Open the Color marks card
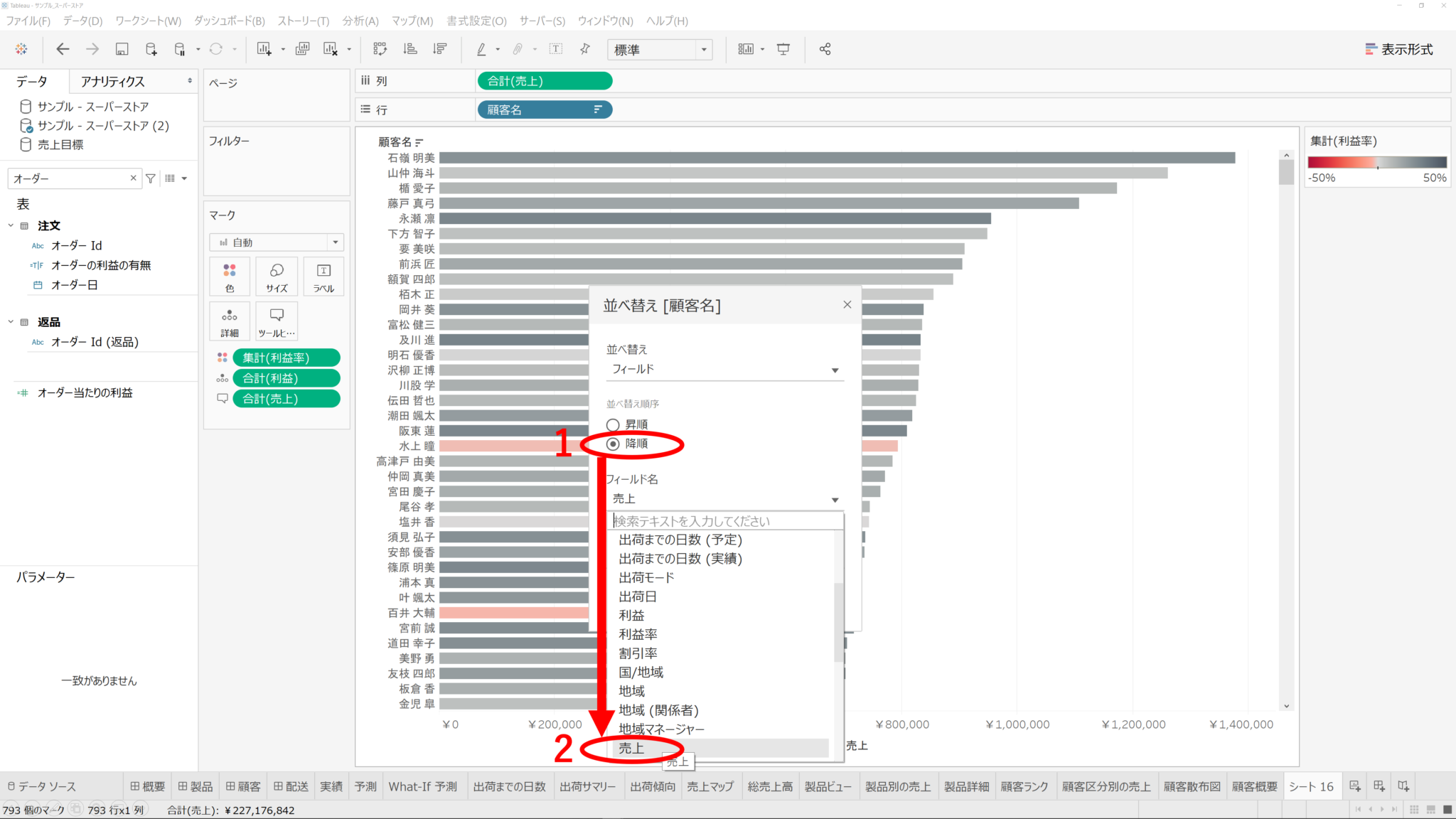The height and width of the screenshot is (819, 1456). pos(230,276)
